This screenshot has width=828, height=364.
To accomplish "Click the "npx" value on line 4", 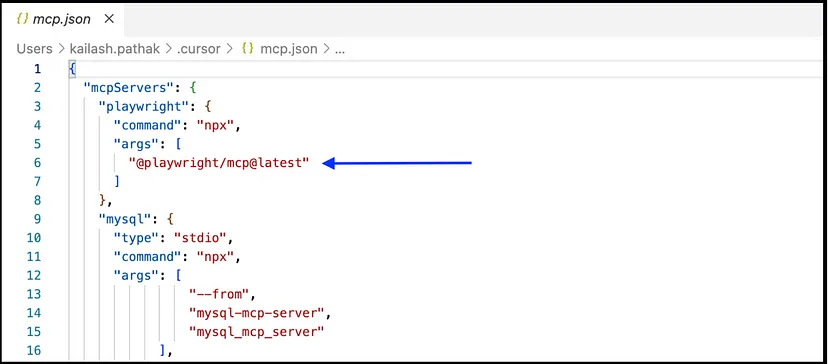I will click(215, 125).
